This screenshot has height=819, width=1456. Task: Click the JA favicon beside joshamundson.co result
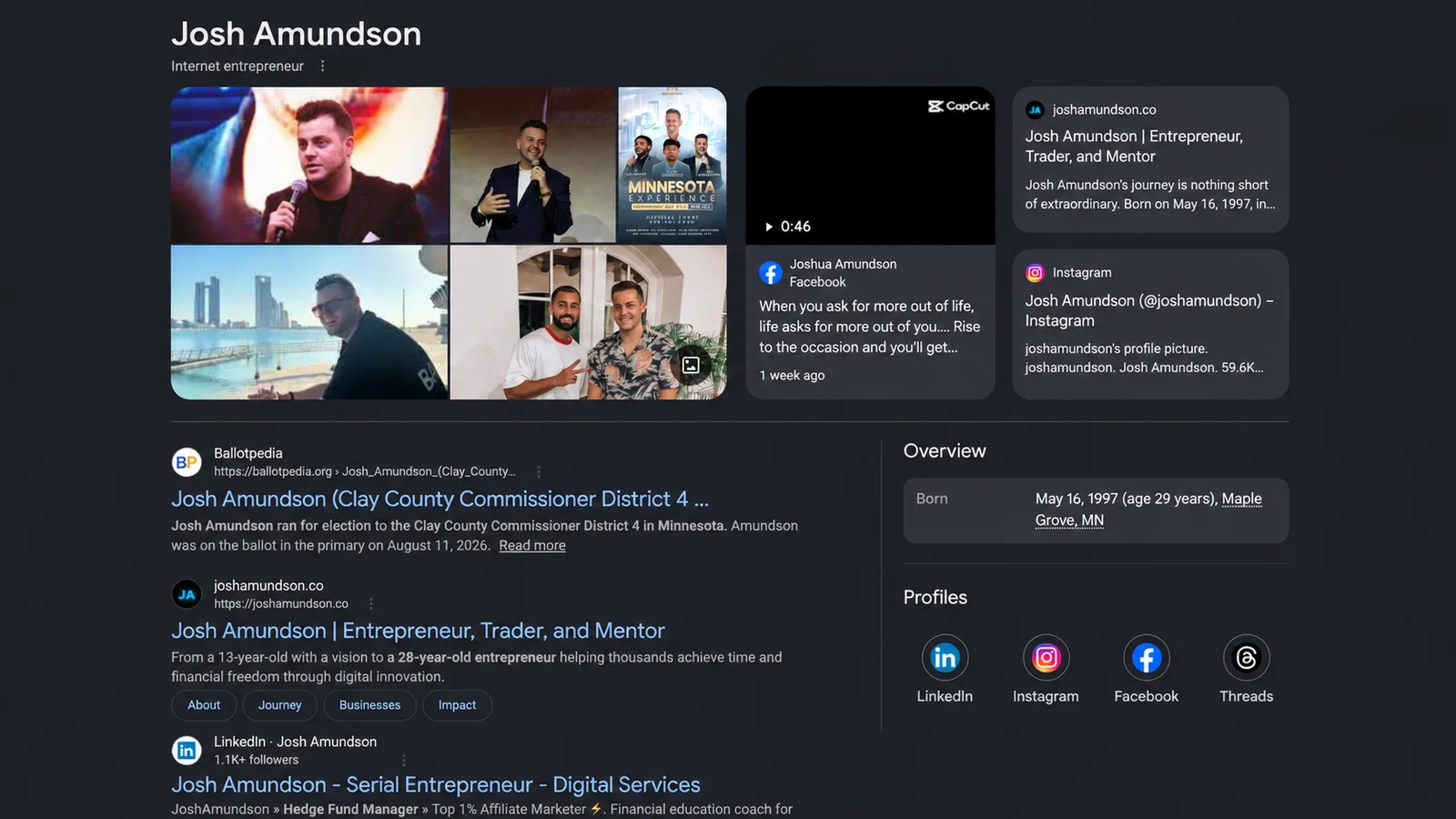click(187, 594)
